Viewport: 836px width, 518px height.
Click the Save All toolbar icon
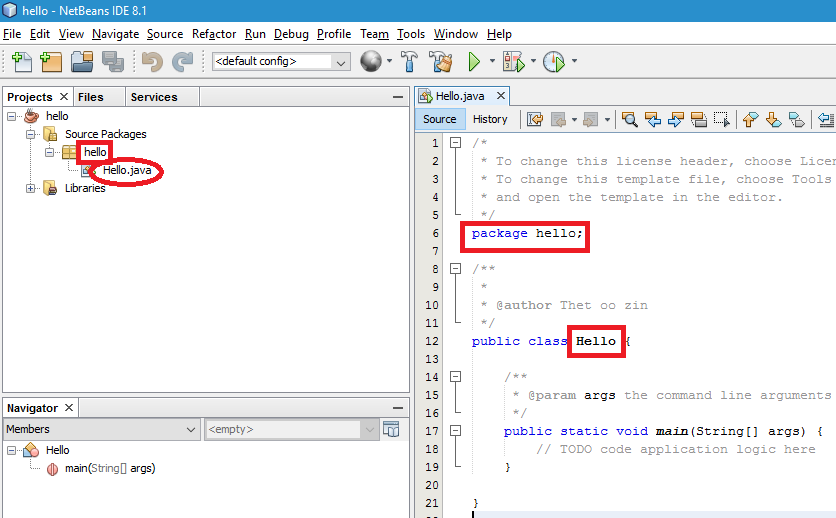point(112,61)
